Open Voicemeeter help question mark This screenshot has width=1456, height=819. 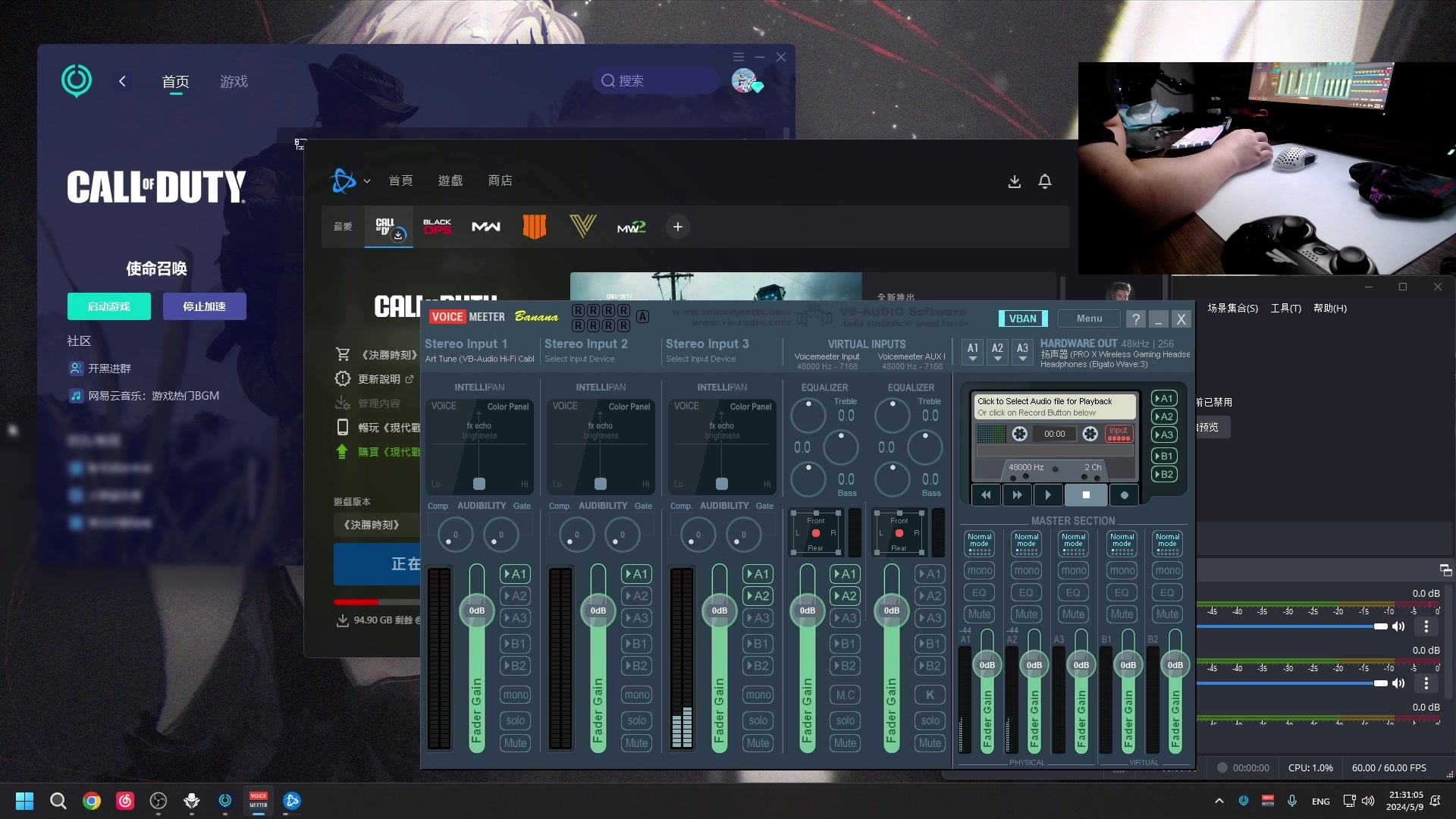(x=1135, y=318)
